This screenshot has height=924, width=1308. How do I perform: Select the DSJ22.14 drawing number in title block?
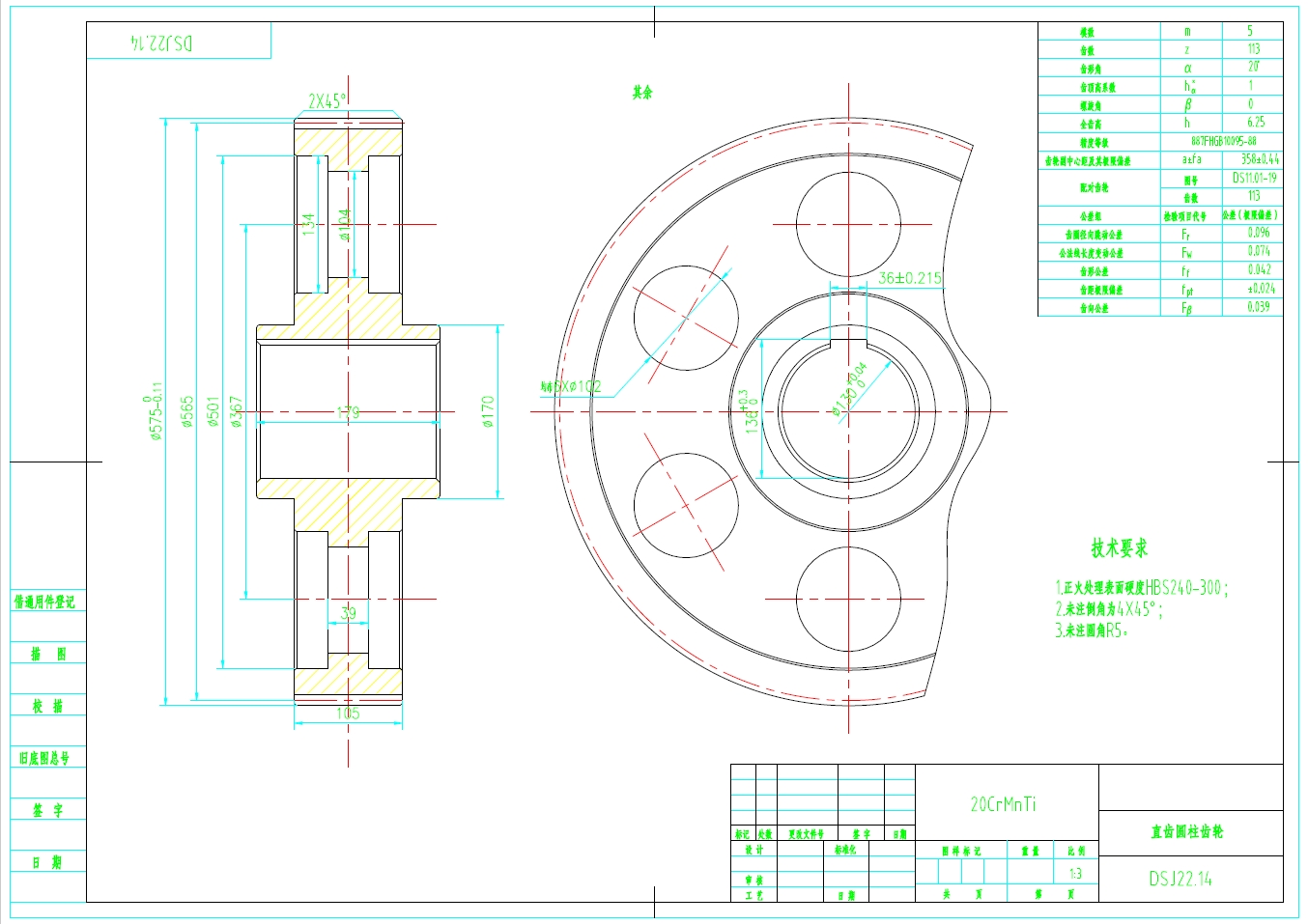click(x=1180, y=879)
